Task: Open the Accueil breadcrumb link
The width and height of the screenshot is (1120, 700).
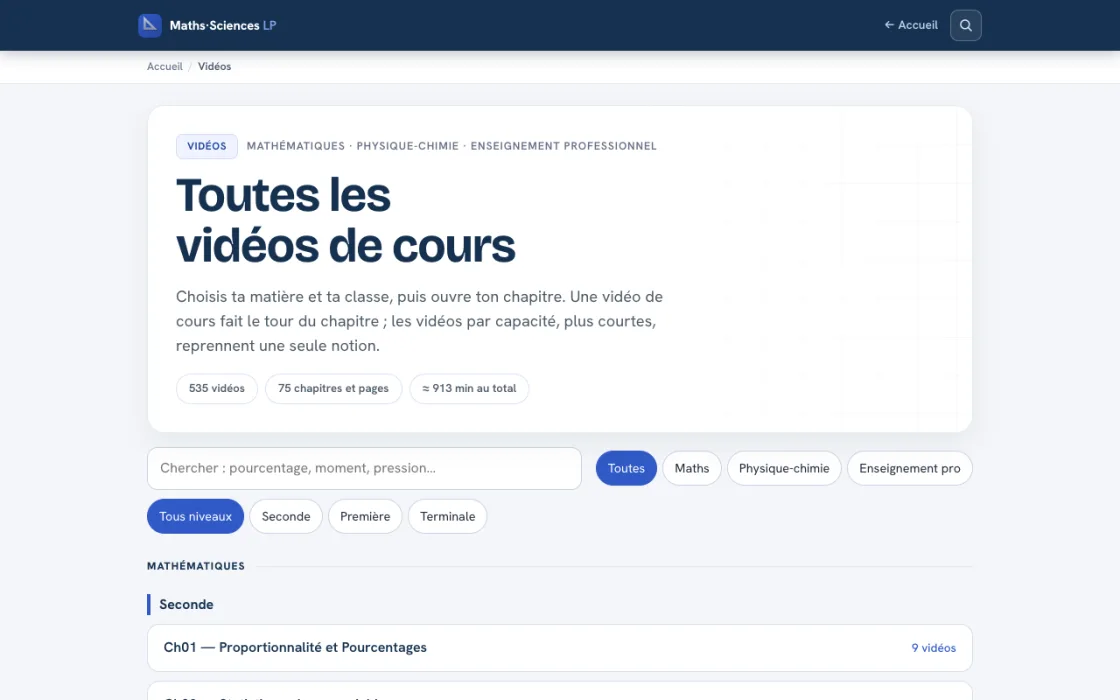Action: coord(165,66)
